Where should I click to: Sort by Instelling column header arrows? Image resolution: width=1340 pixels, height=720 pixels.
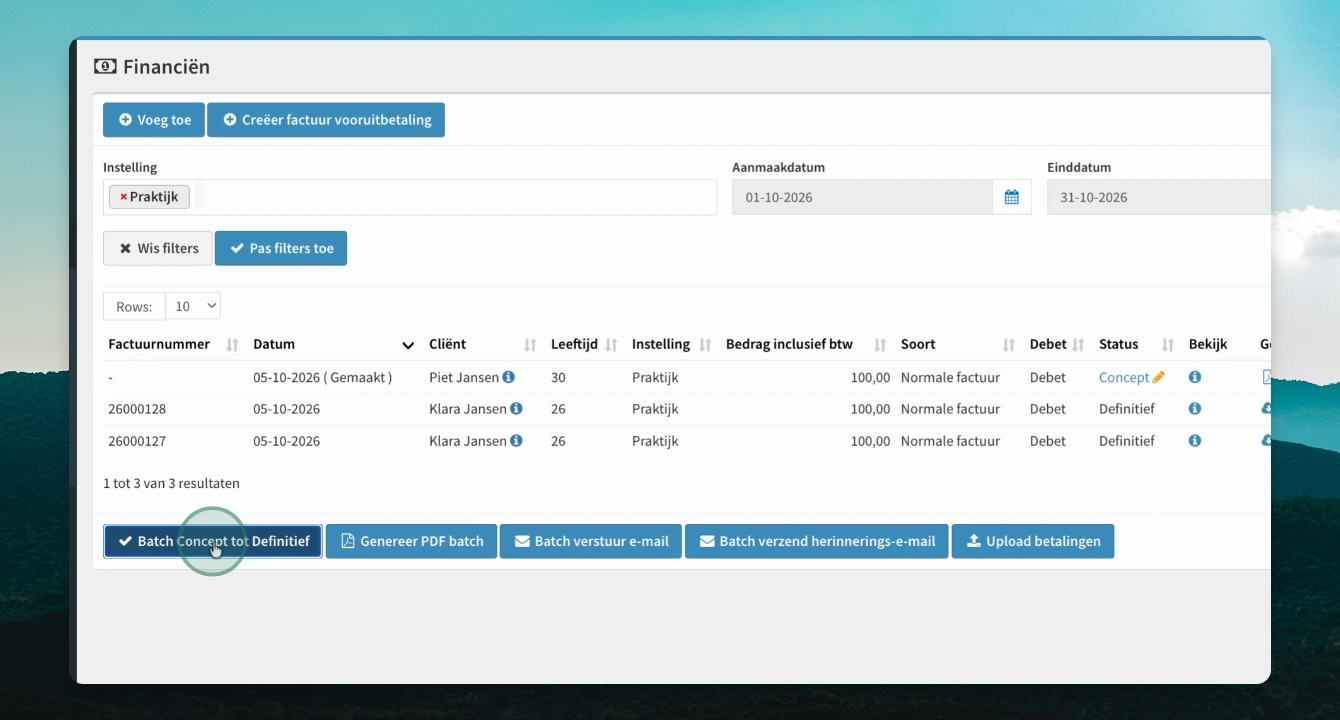click(x=705, y=345)
